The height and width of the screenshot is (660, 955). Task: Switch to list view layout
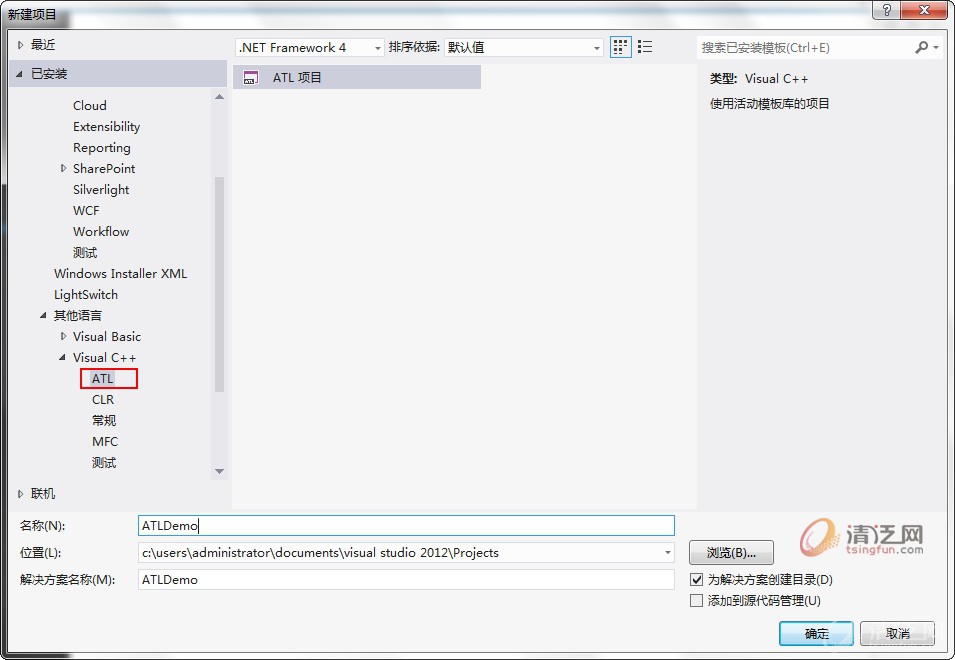click(x=645, y=47)
